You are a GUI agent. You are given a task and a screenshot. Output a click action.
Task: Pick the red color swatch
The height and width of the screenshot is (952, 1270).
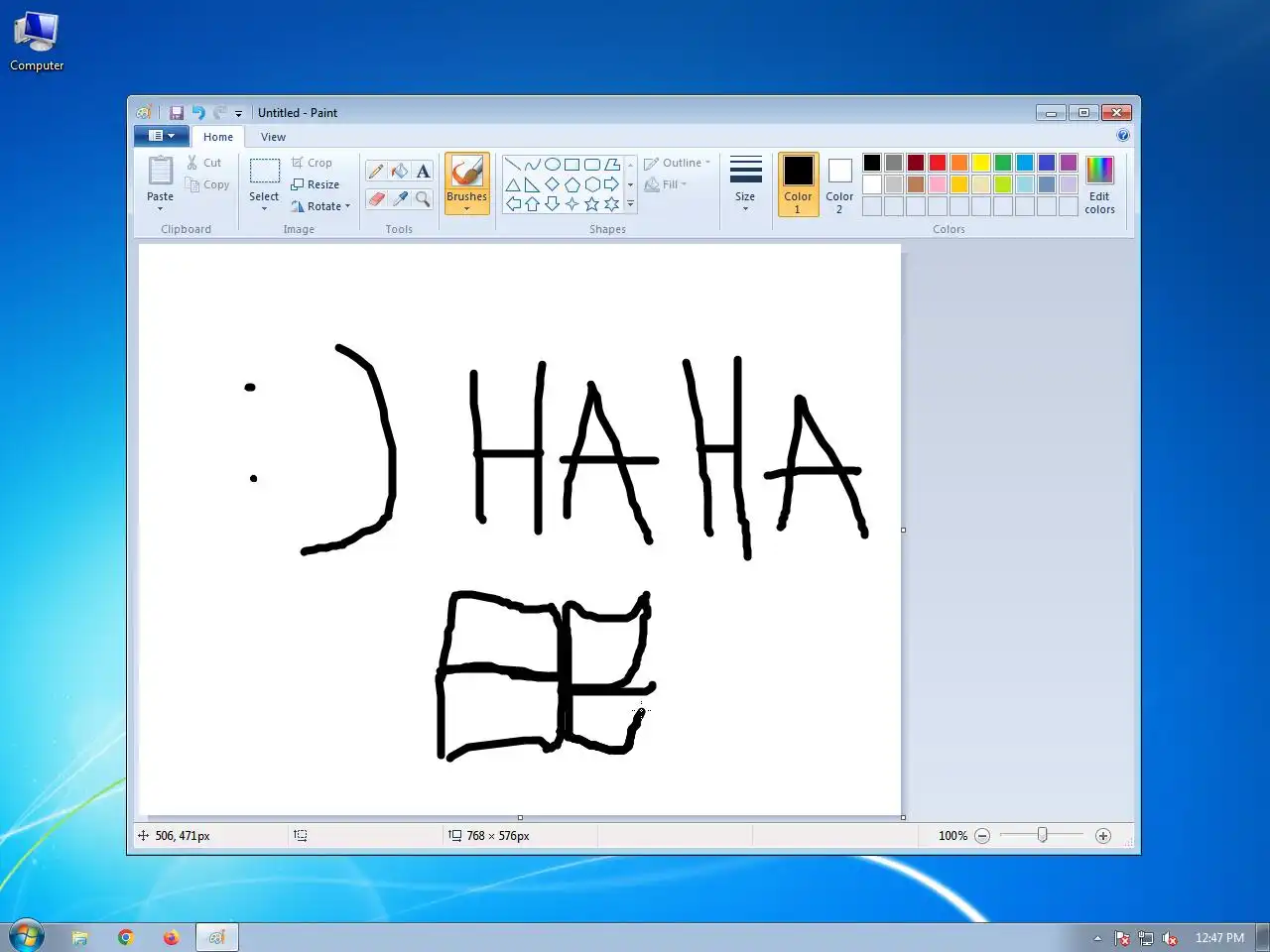click(x=938, y=163)
